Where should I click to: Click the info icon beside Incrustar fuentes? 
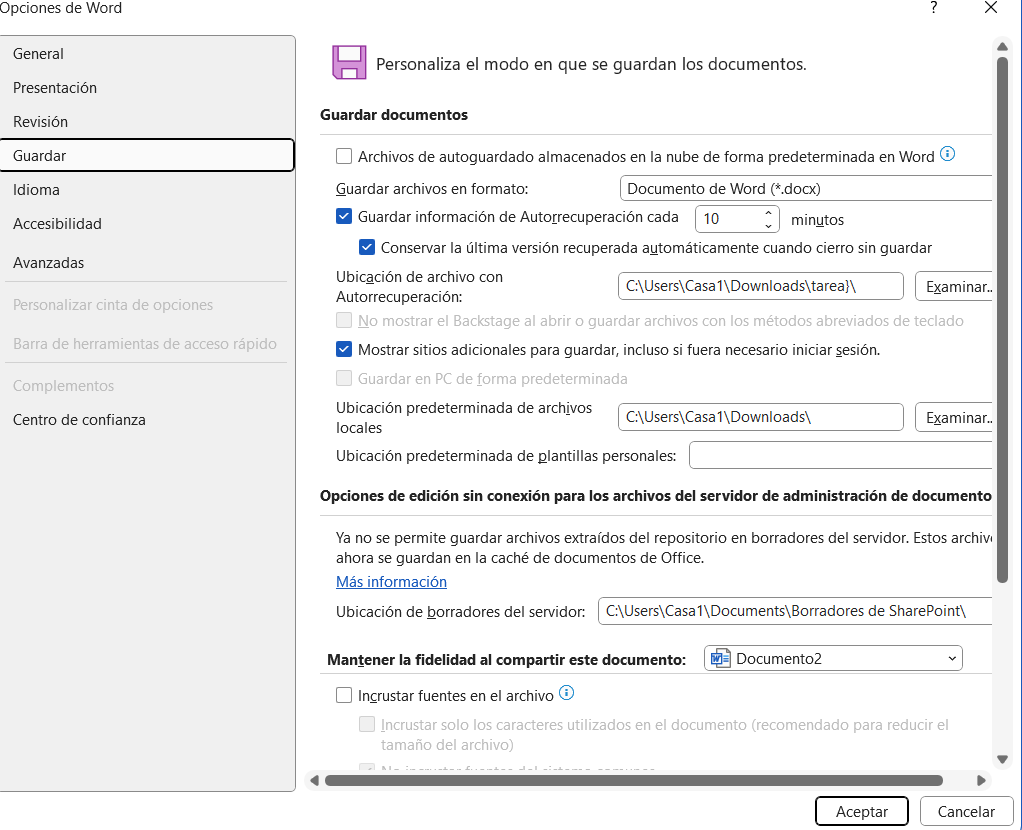pyautogui.click(x=567, y=692)
